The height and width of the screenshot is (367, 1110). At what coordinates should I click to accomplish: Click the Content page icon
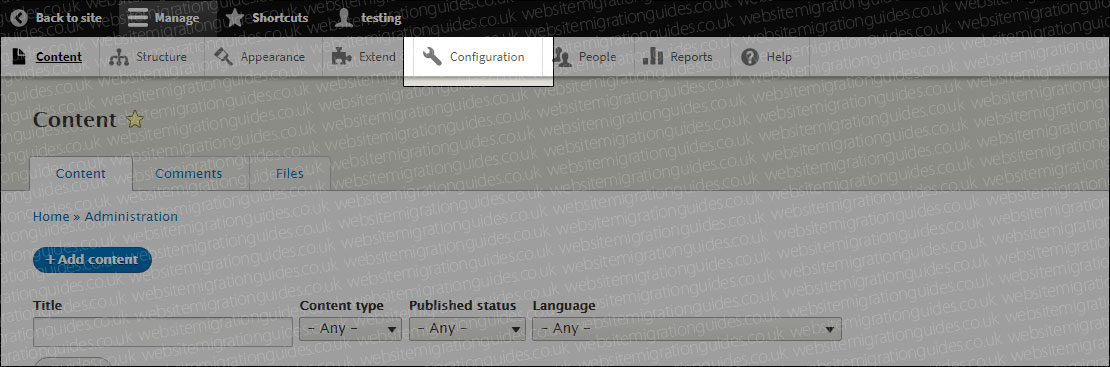coord(19,57)
